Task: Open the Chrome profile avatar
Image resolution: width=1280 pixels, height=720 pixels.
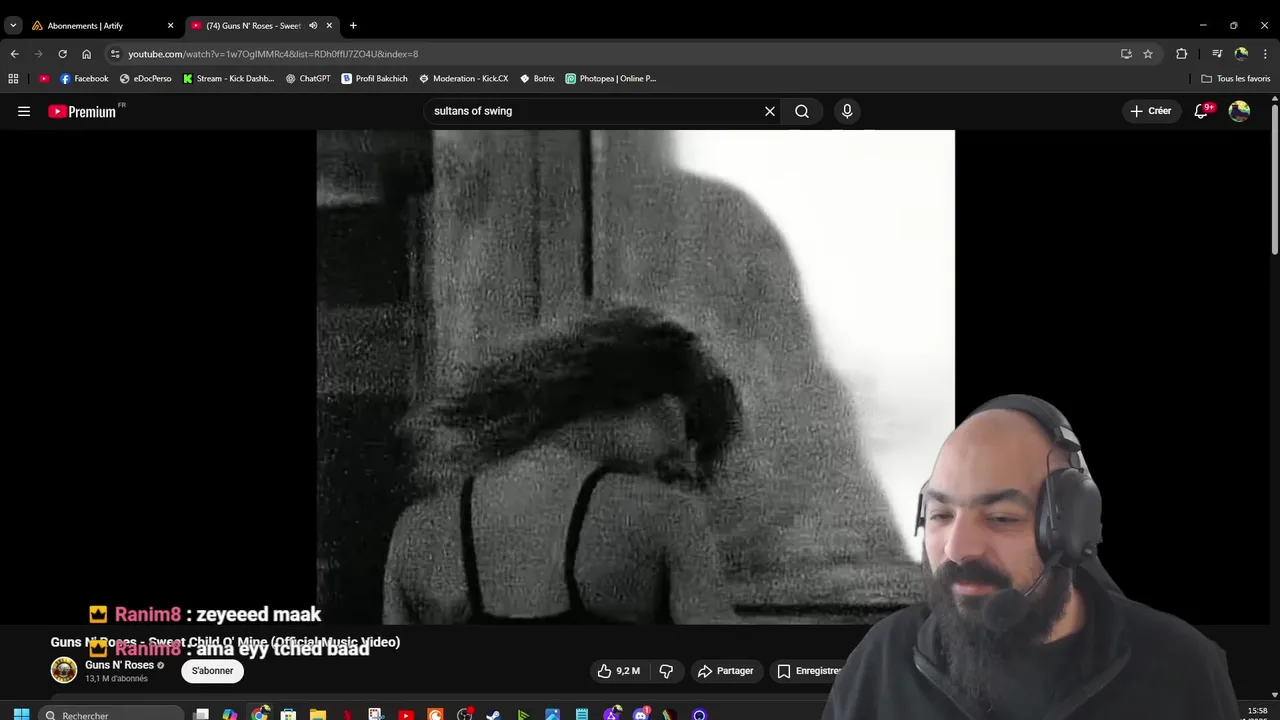Action: pos(1242,54)
